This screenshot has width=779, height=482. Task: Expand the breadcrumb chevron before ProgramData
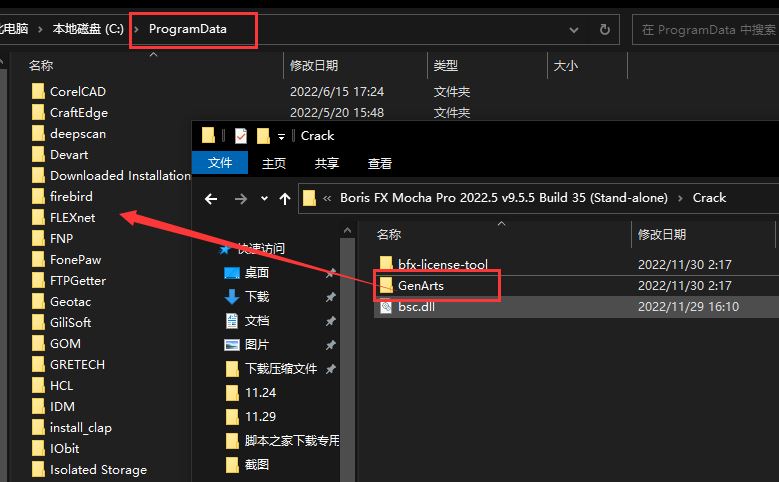pyautogui.click(x=136, y=29)
